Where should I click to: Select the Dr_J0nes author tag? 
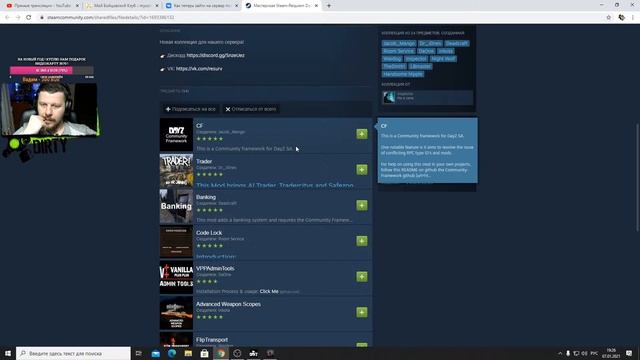[430, 43]
